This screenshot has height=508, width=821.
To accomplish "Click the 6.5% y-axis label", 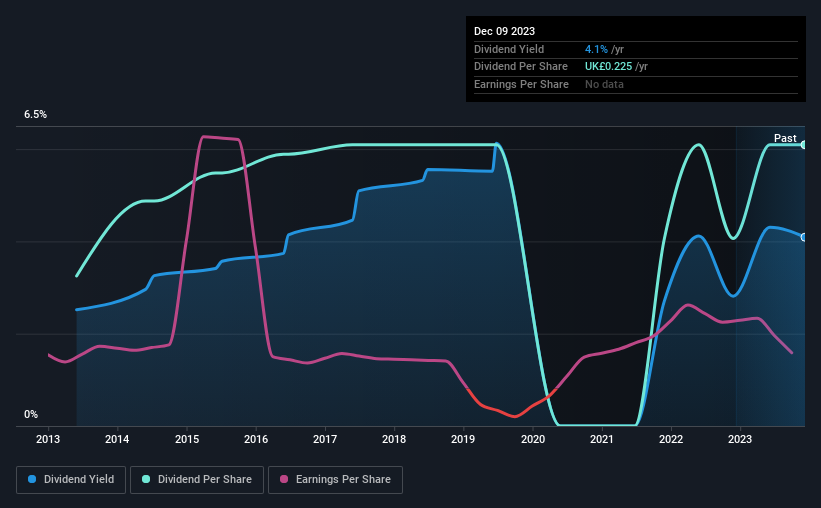I will point(36,115).
